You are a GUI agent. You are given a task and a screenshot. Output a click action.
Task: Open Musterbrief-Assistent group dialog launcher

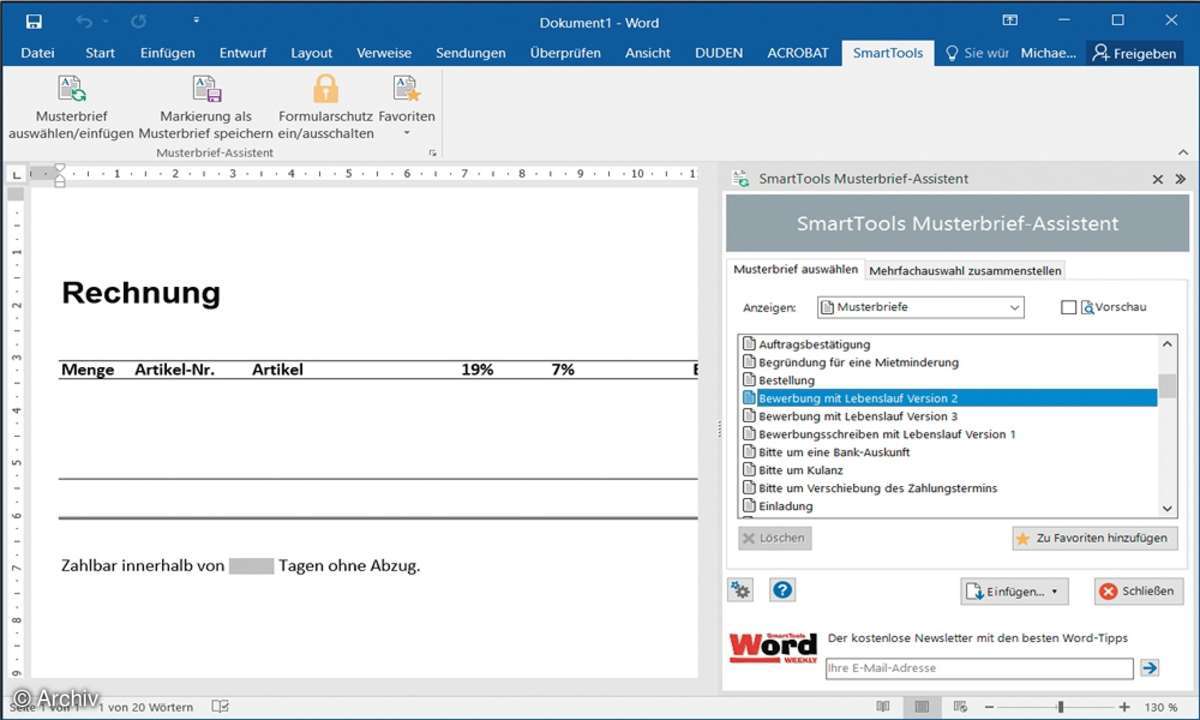point(432,153)
